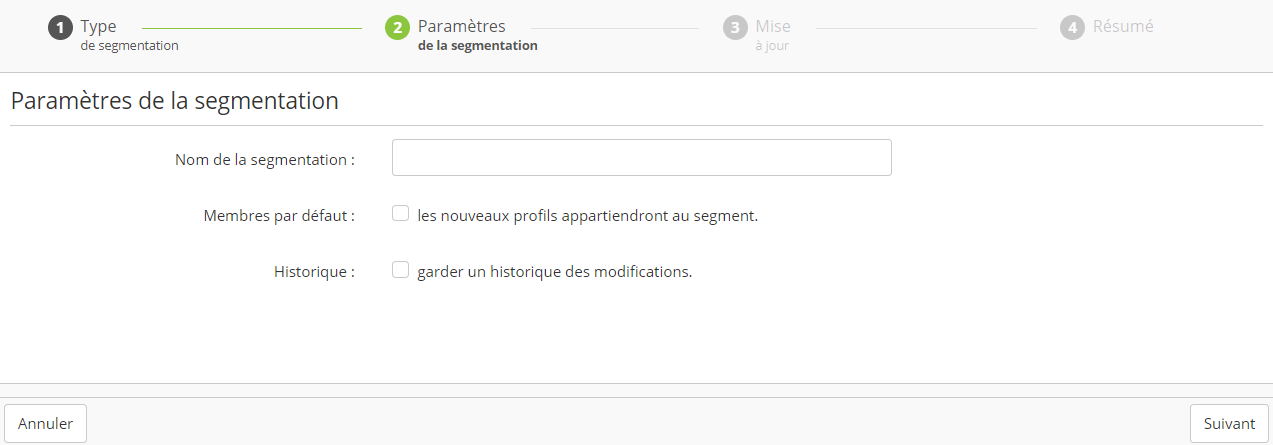Focus the Nom de la segmentation text field
1273x445 pixels.
pyautogui.click(x=641, y=158)
